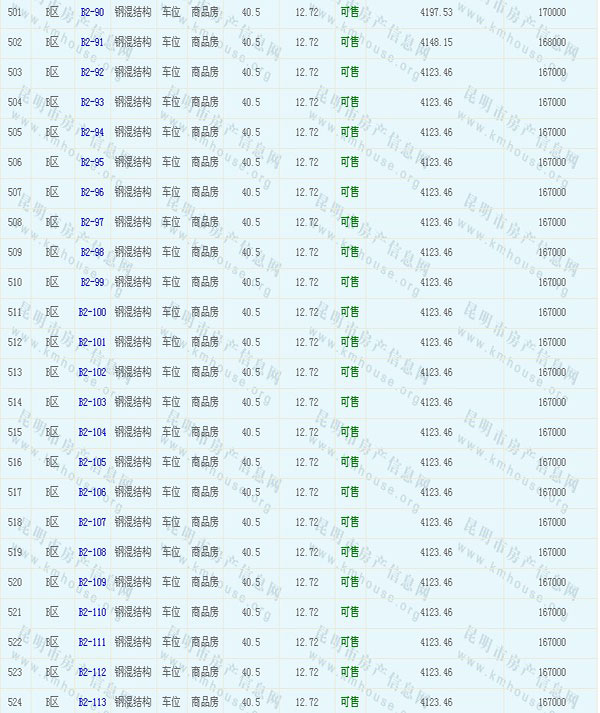Click the 168000 total price cell
The image size is (600, 713).
click(551, 42)
